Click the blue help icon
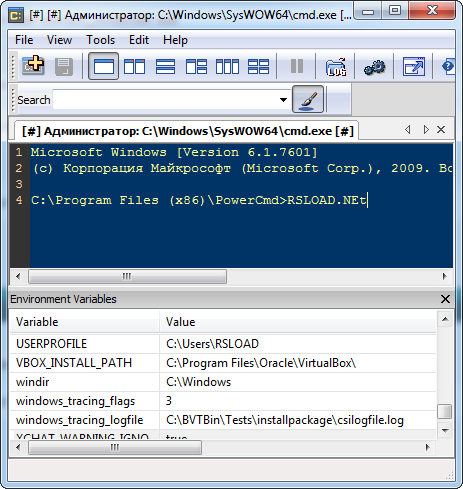463x489 pixels. pos(448,66)
